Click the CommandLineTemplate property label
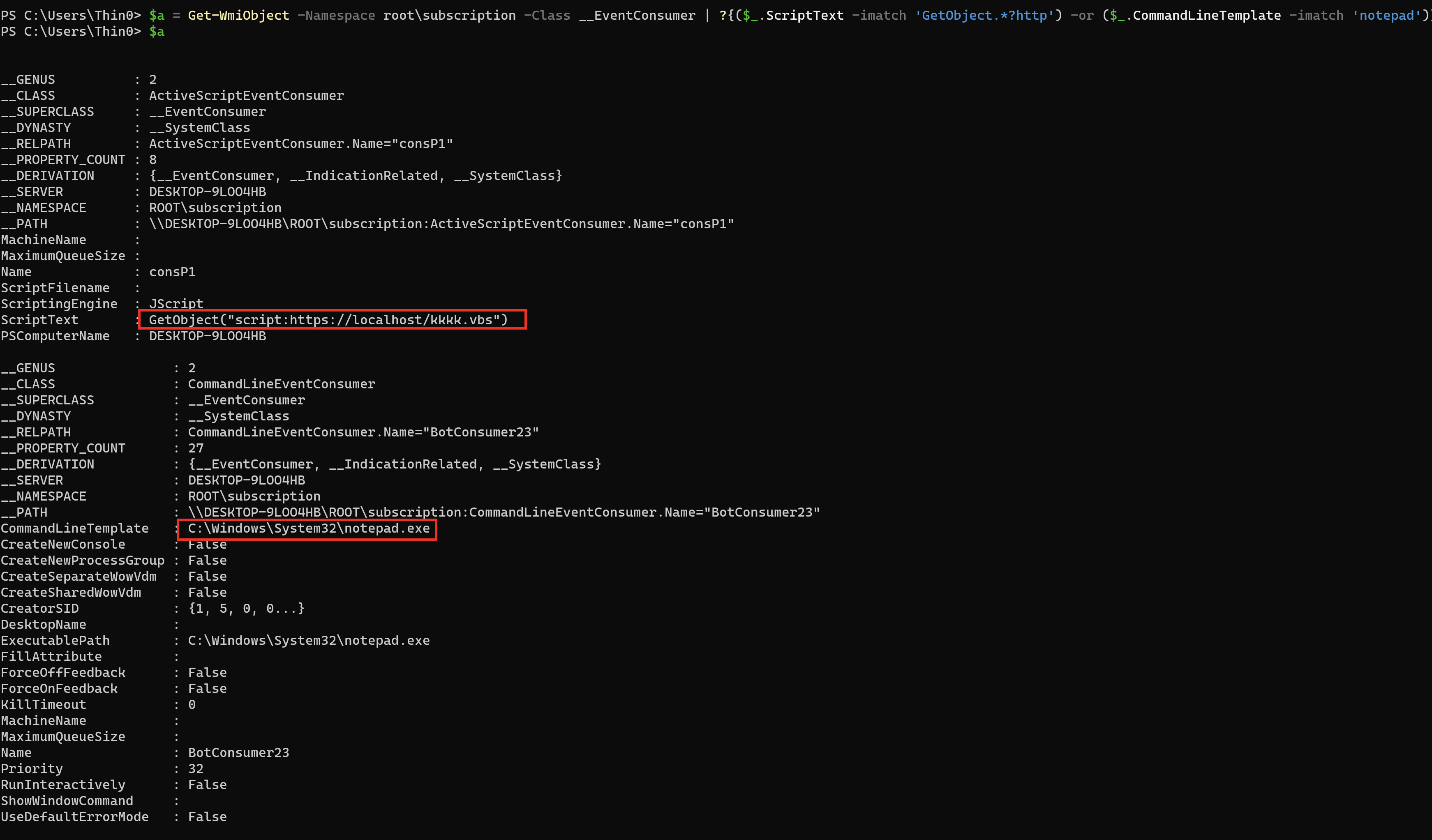This screenshot has height=840, width=1432. coord(75,528)
